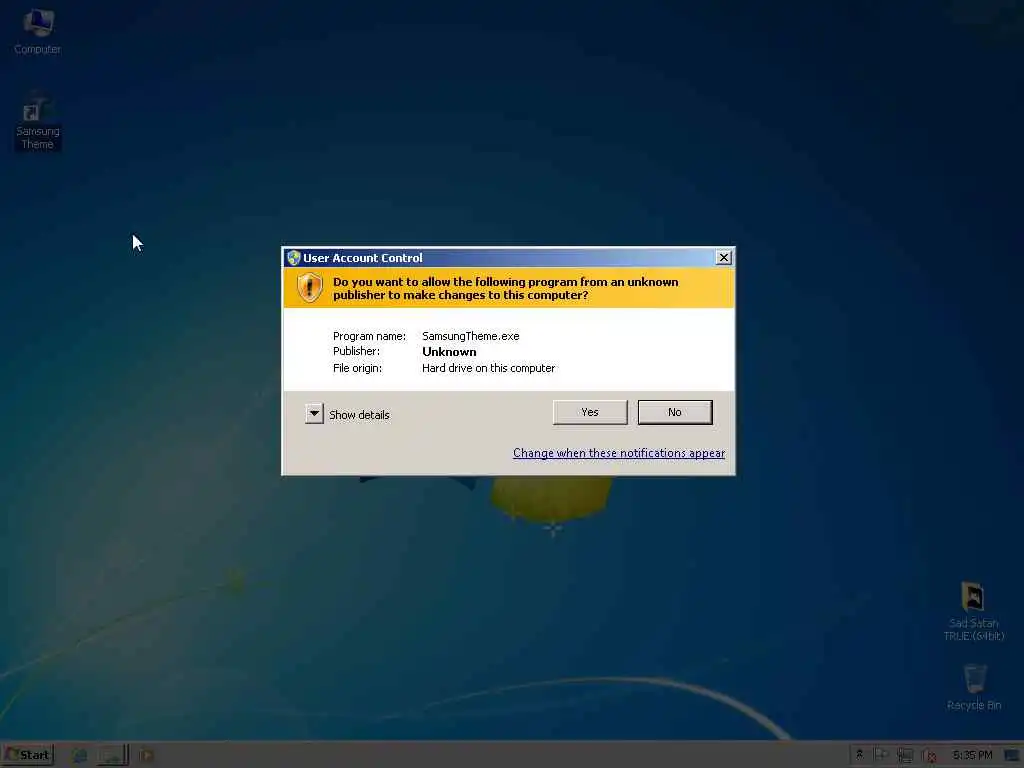
Task: Click the UAC shield icon in the title bar
Action: click(x=293, y=258)
